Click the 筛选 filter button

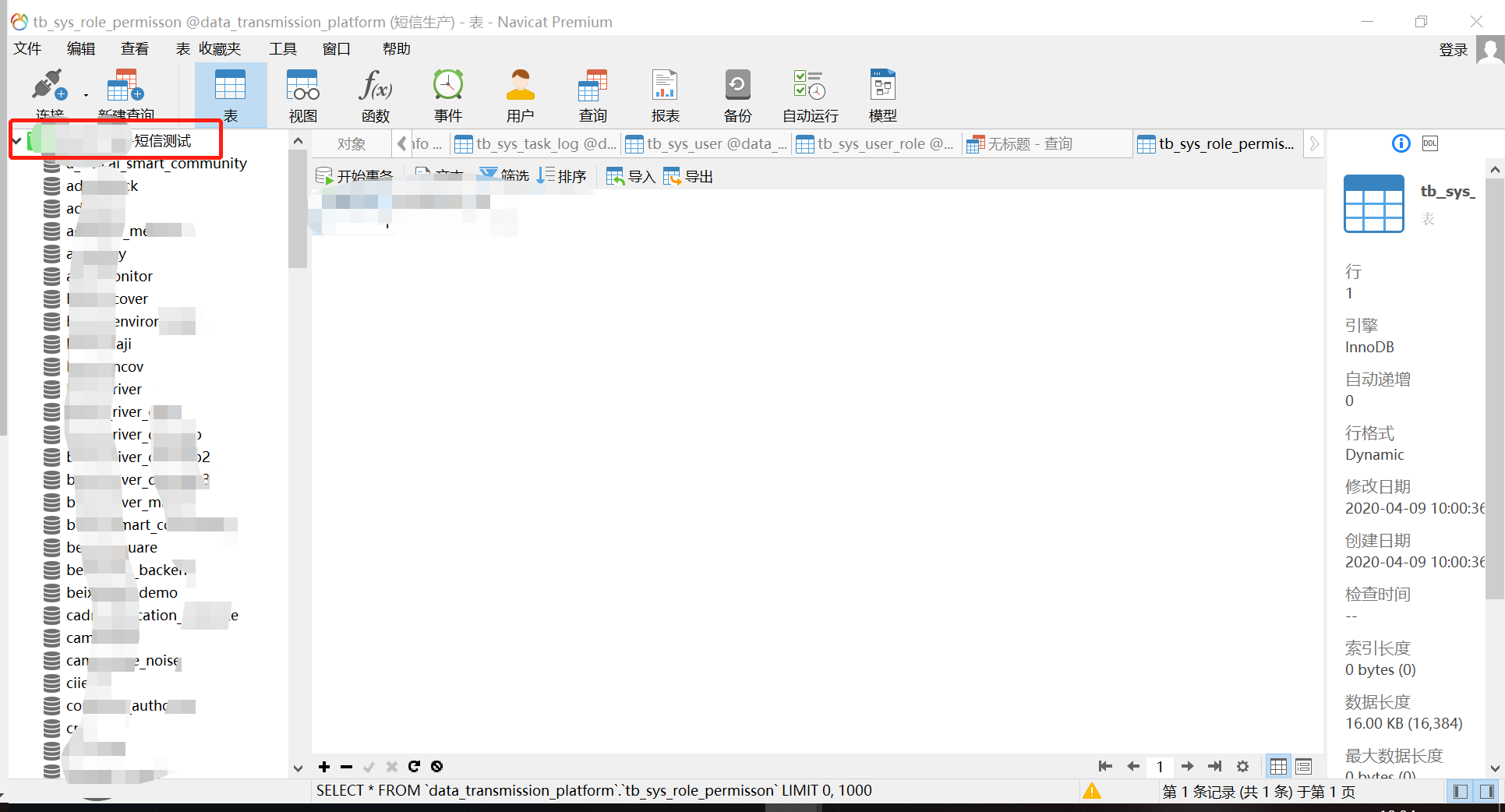click(504, 176)
